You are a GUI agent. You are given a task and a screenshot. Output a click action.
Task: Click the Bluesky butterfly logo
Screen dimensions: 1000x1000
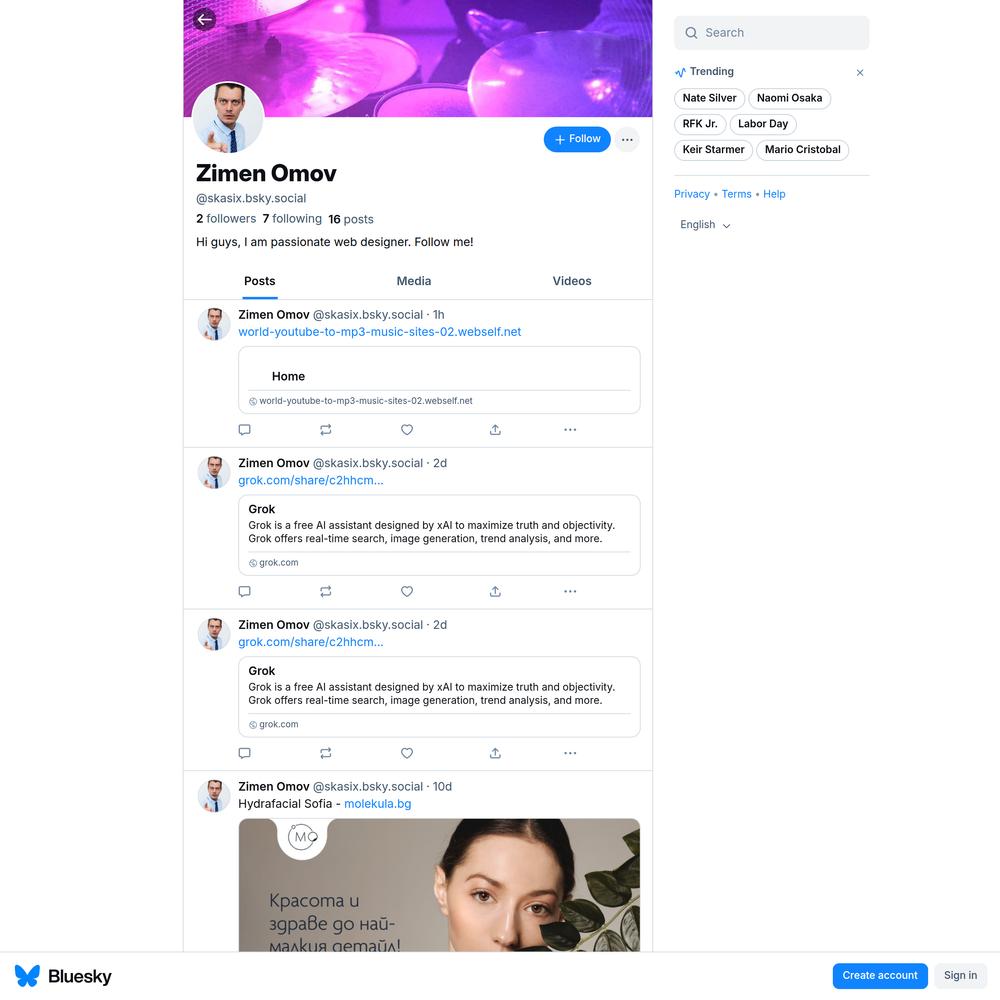(x=27, y=976)
